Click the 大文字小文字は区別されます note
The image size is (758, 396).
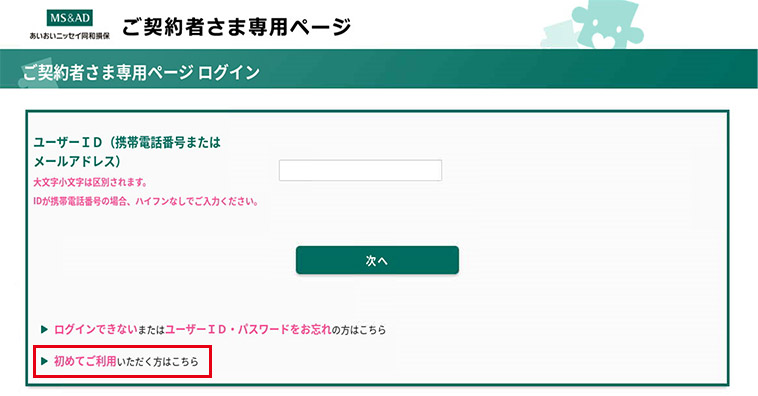[90, 183]
